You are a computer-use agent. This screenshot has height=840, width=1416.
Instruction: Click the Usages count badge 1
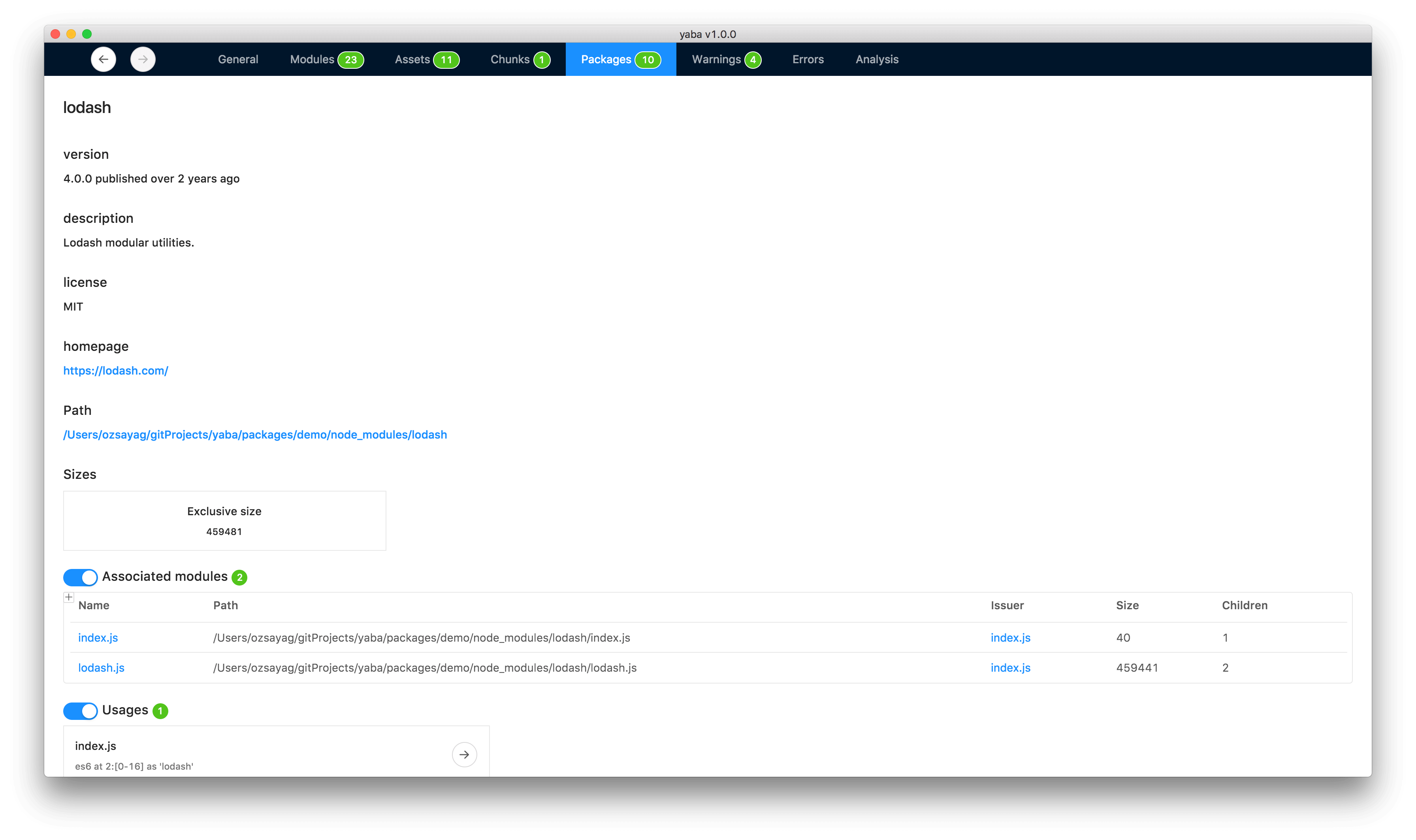[160, 711]
